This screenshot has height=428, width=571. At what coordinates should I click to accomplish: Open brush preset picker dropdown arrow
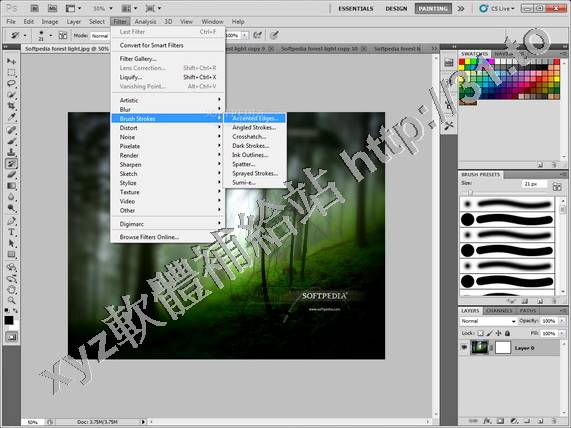[x=51, y=36]
